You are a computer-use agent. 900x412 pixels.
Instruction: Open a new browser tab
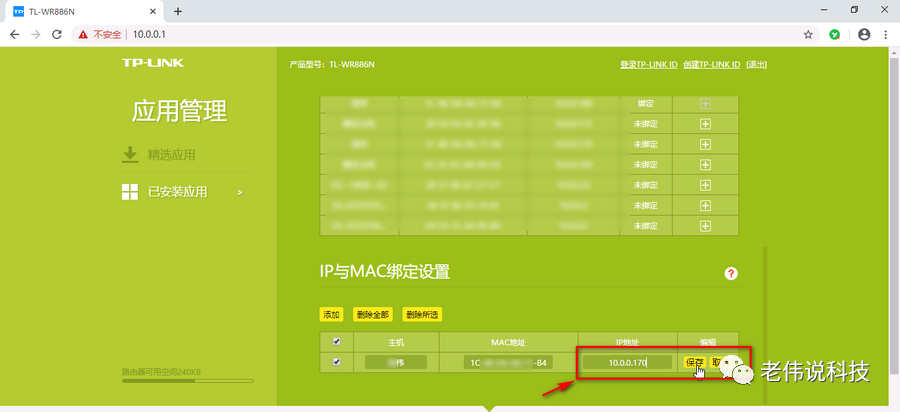(178, 11)
